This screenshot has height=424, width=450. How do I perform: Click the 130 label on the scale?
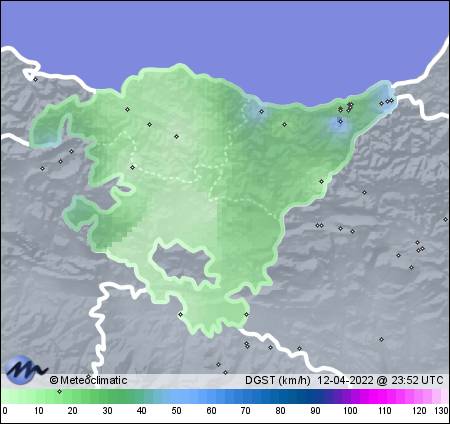pos(441,411)
